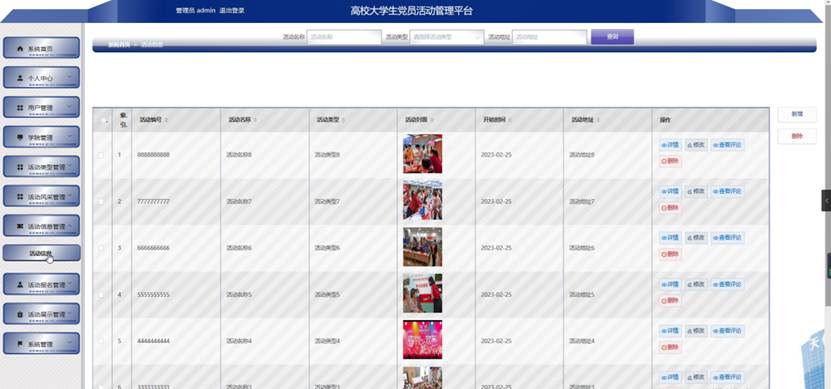The width and height of the screenshot is (831, 389).
Task: Open 详情 for row 6666666666
Action: click(670, 237)
